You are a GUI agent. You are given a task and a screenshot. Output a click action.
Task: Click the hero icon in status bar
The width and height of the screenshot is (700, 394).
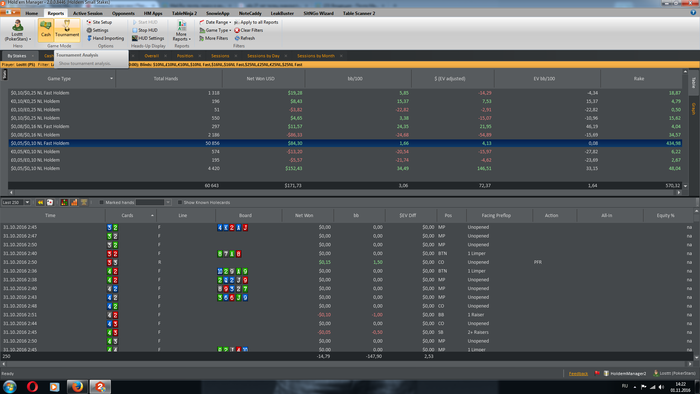(x=655, y=373)
